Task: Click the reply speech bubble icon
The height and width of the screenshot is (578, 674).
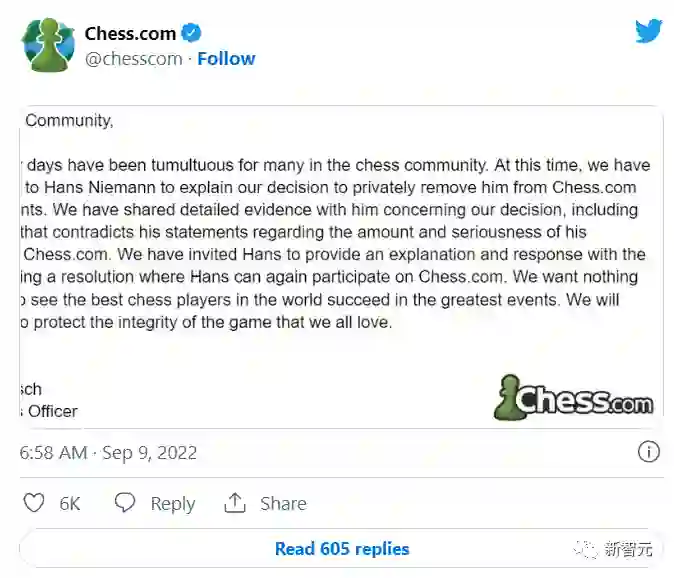Action: point(125,503)
